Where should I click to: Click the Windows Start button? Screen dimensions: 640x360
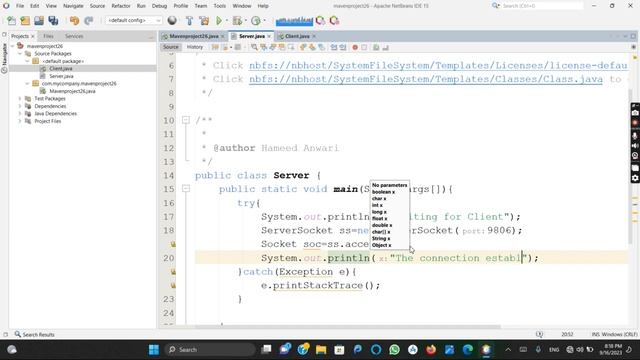tap(153, 350)
